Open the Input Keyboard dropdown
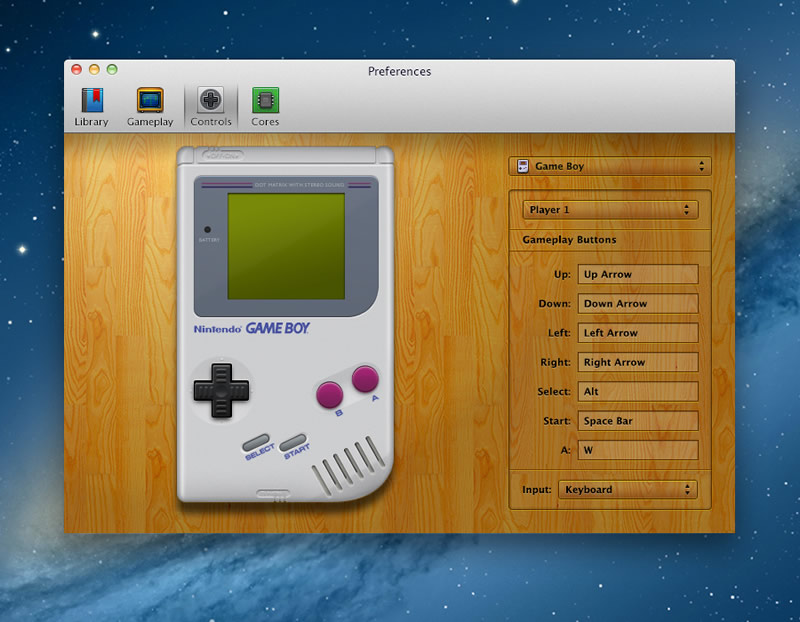The height and width of the screenshot is (622, 800). (x=628, y=489)
